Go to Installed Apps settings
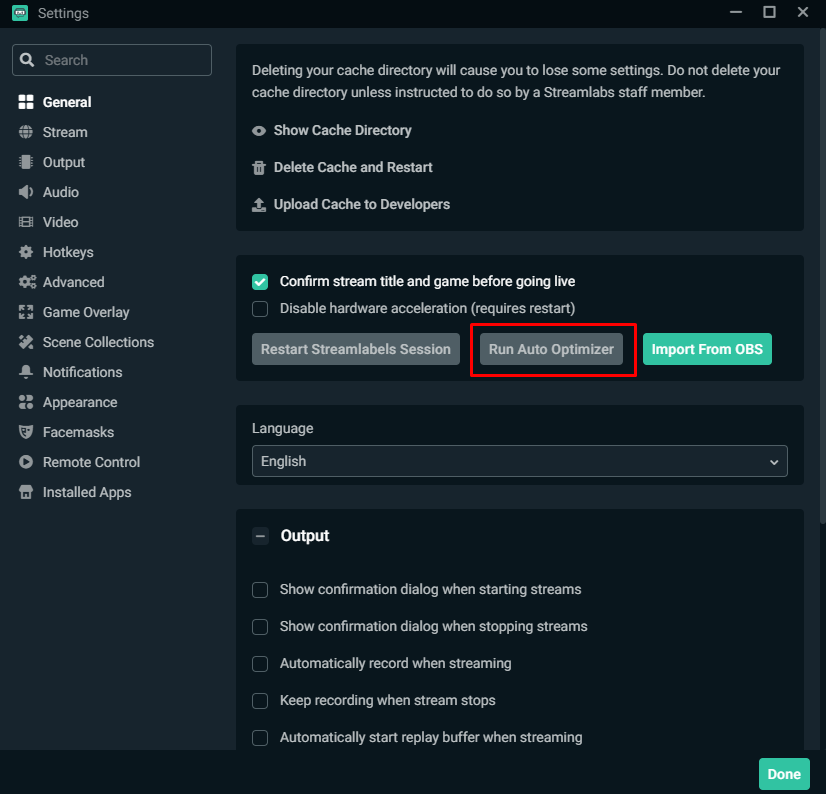Image resolution: width=826 pixels, height=794 pixels. point(87,492)
